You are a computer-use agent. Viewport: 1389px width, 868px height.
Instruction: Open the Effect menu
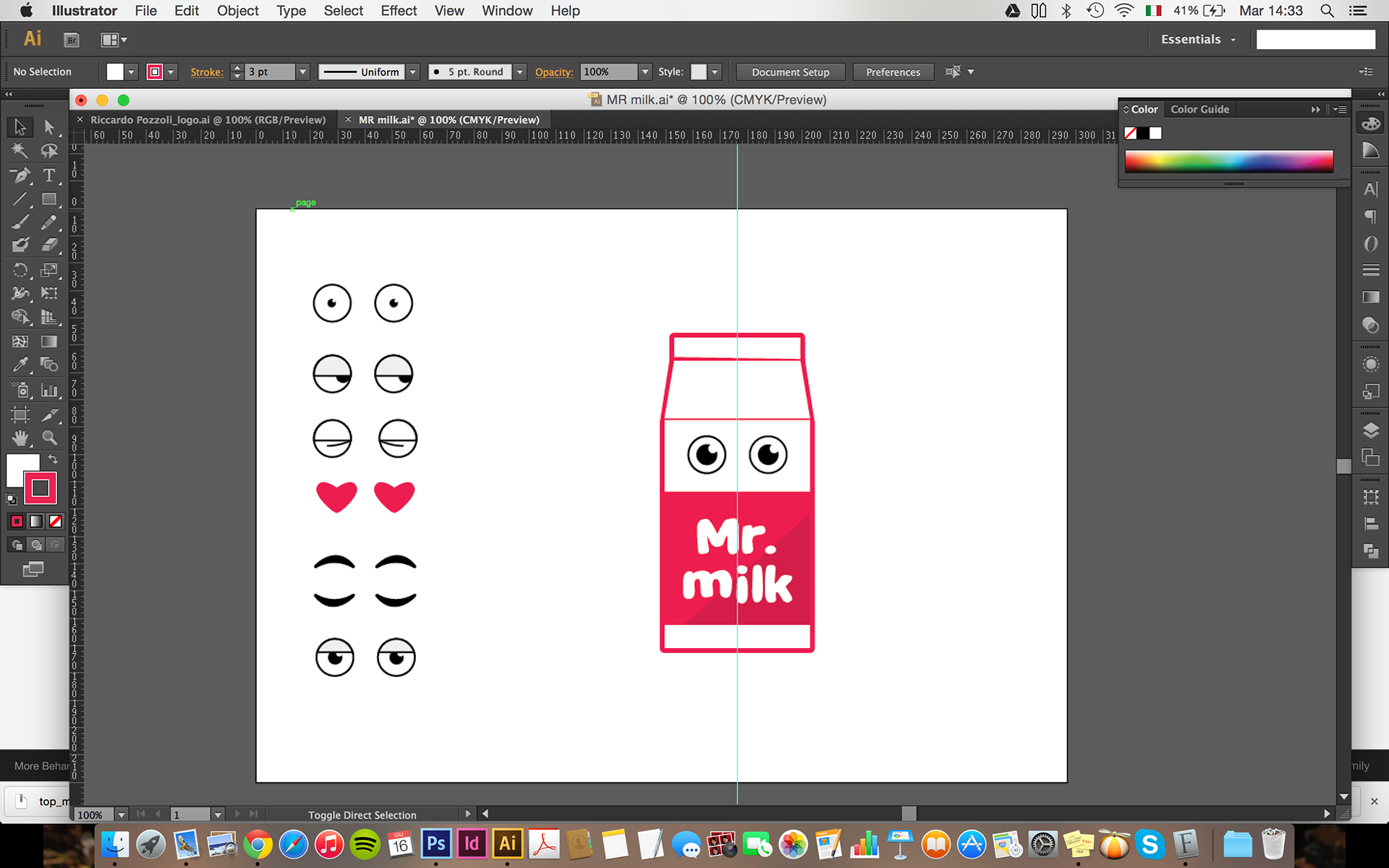coord(399,11)
